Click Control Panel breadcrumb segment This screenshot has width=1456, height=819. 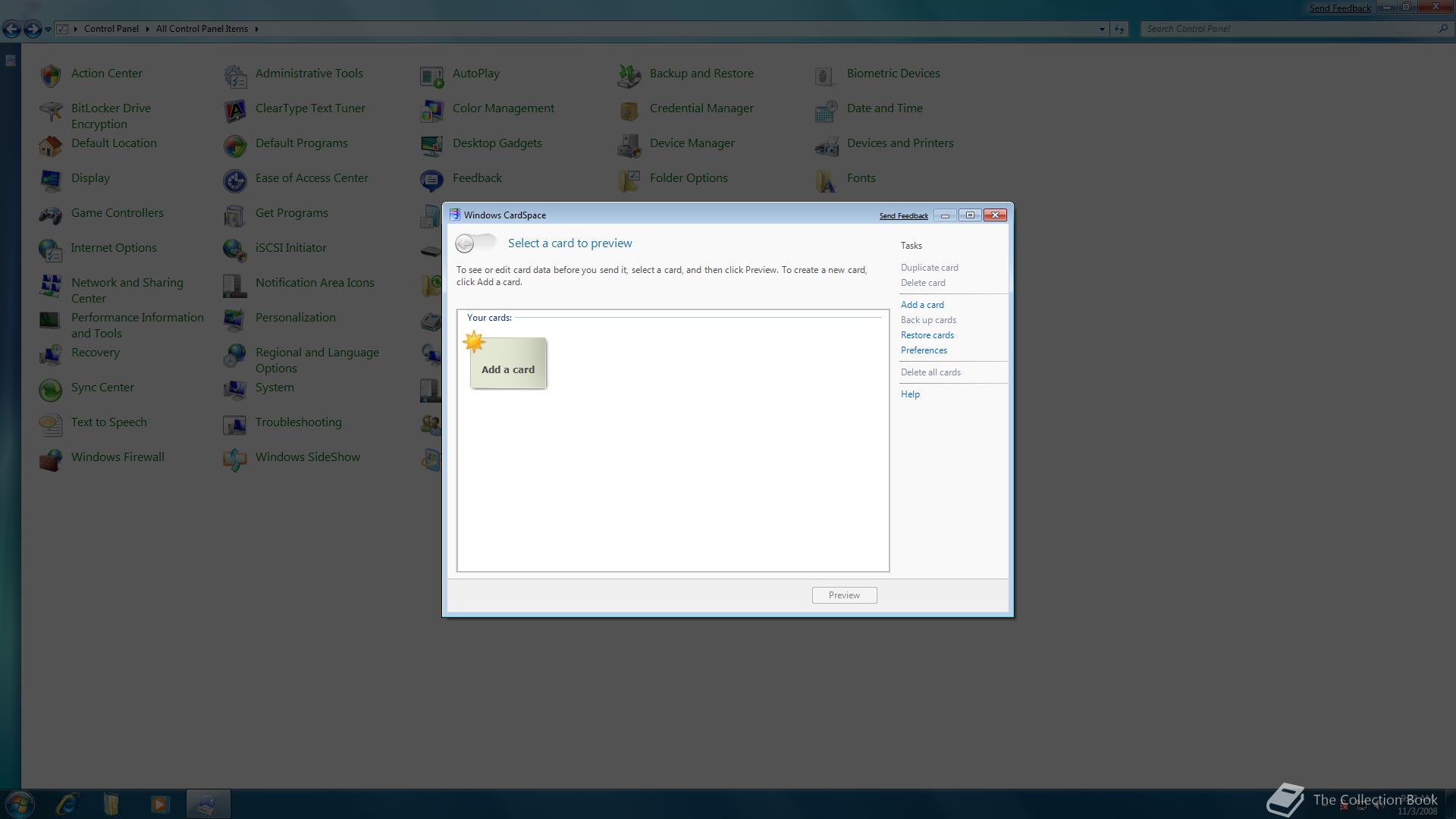click(x=111, y=29)
